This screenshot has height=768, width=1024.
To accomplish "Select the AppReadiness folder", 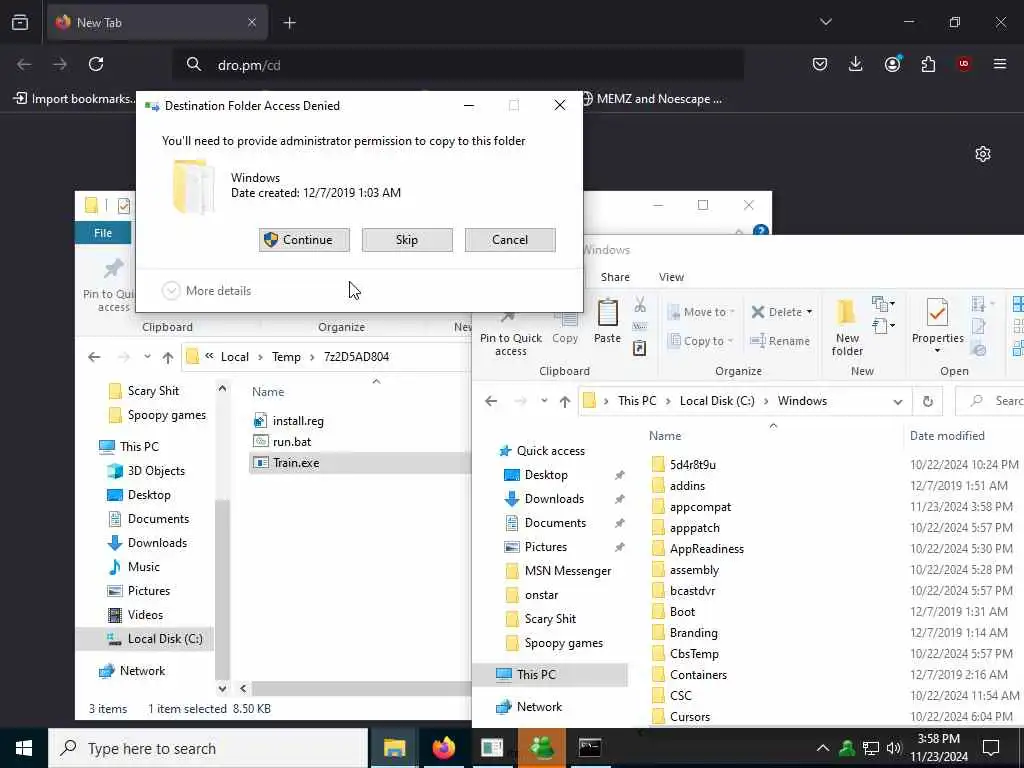I will pos(697,549).
